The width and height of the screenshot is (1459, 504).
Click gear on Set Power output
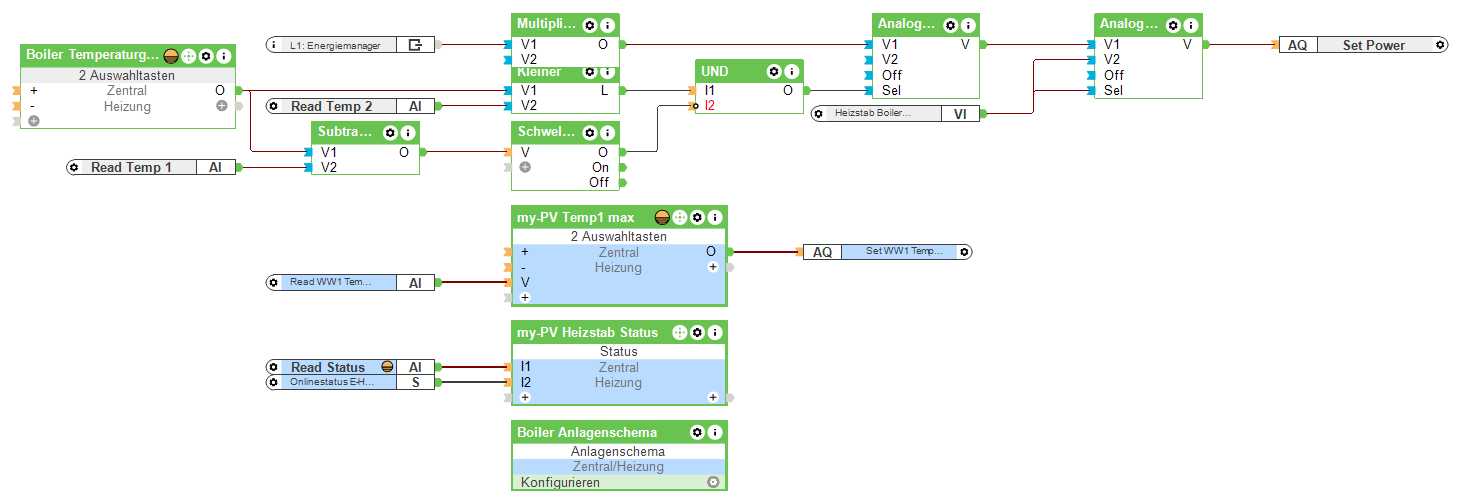tap(1440, 45)
